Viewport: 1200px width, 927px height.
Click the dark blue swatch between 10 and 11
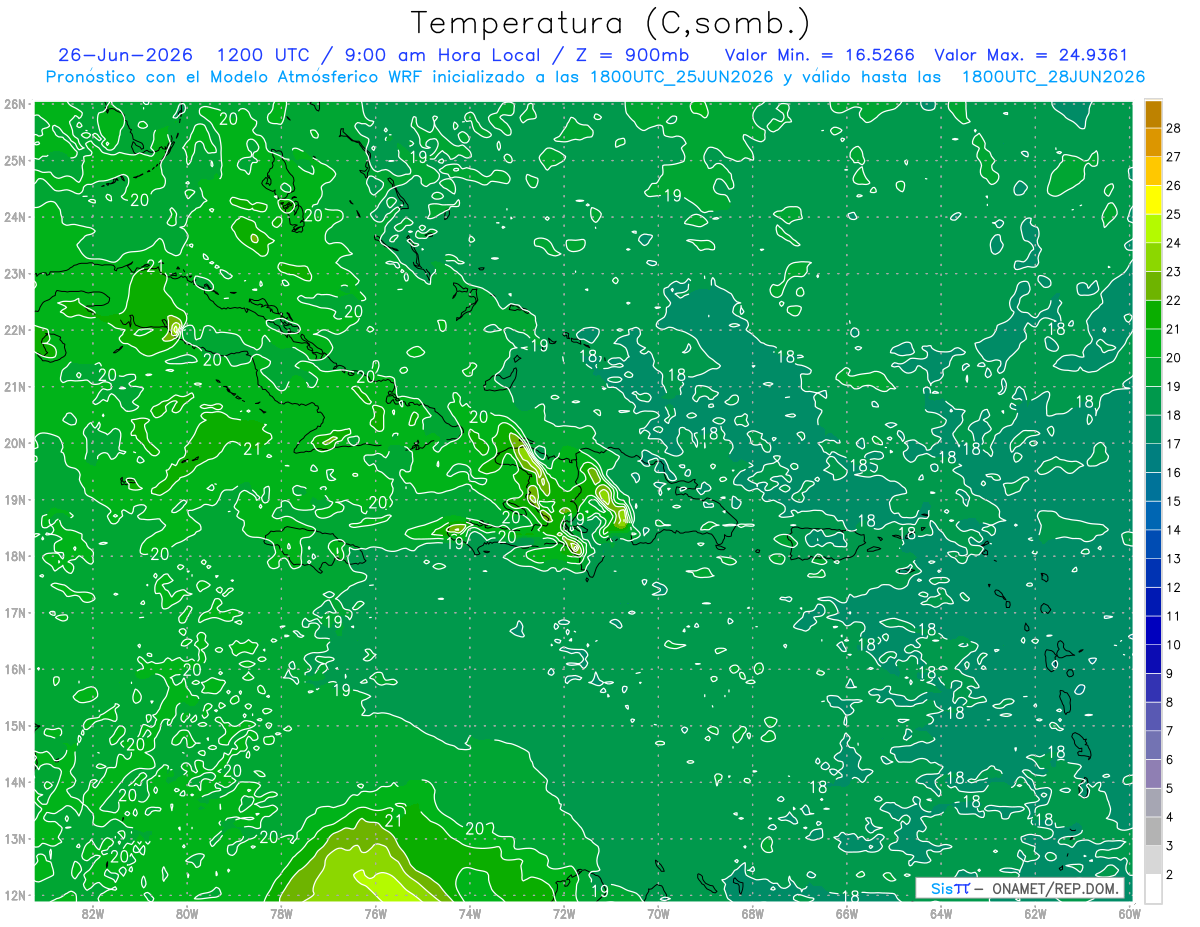click(x=1153, y=631)
